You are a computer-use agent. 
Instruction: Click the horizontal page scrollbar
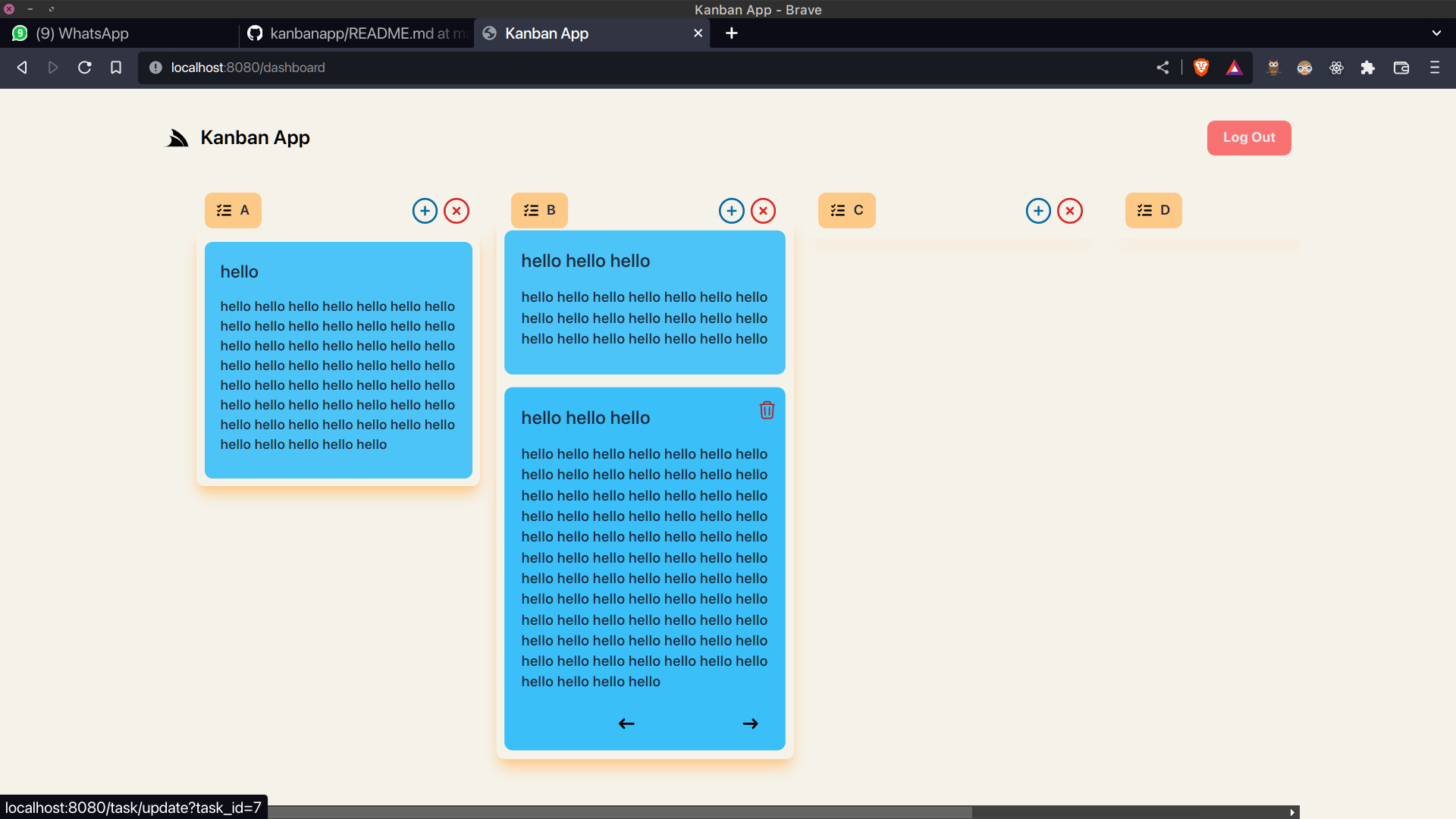[618, 812]
